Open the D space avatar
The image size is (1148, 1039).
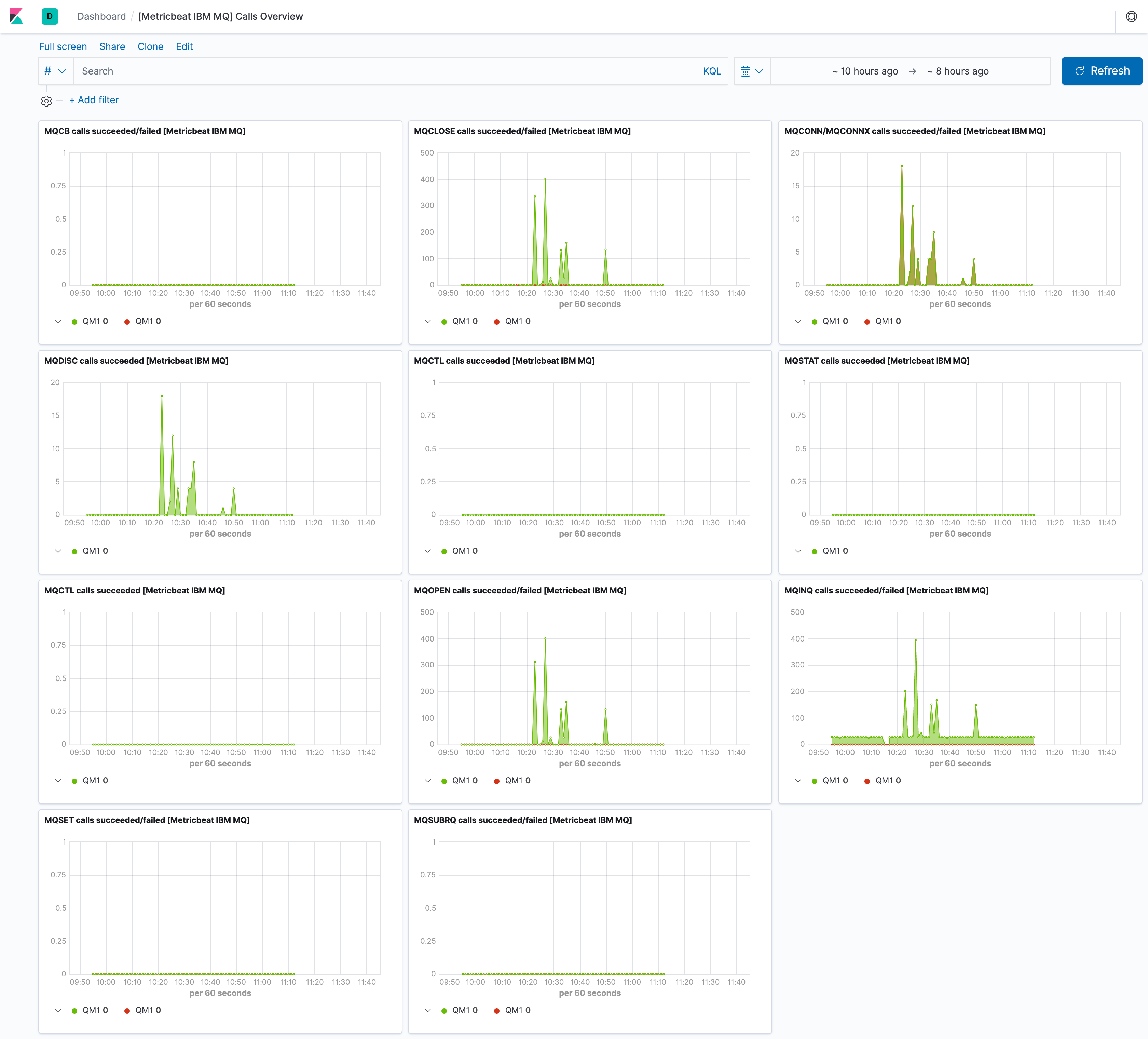tap(50, 16)
